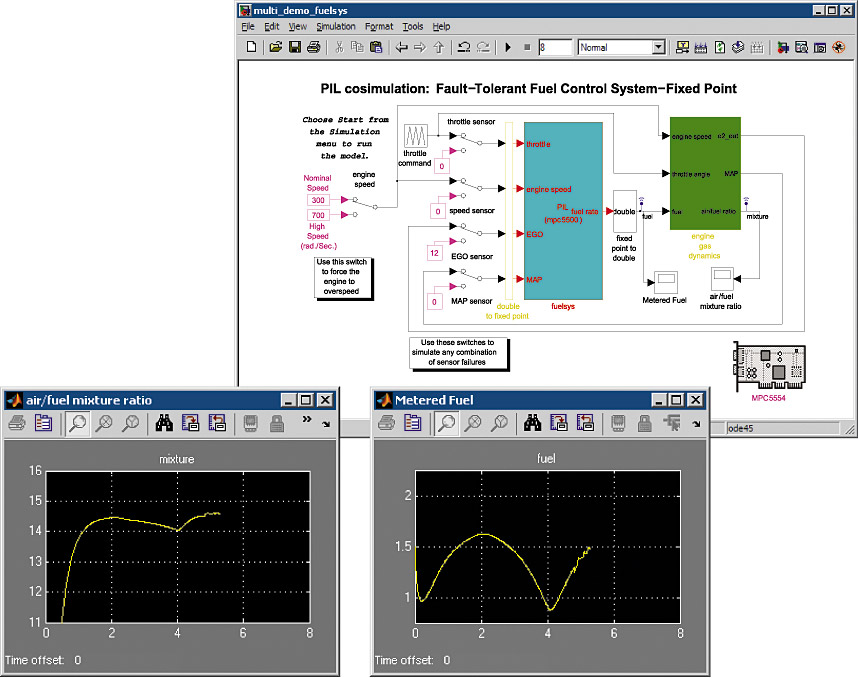Select the Nominal Speed 300 constant block
This screenshot has height=678, width=858.
[x=318, y=200]
